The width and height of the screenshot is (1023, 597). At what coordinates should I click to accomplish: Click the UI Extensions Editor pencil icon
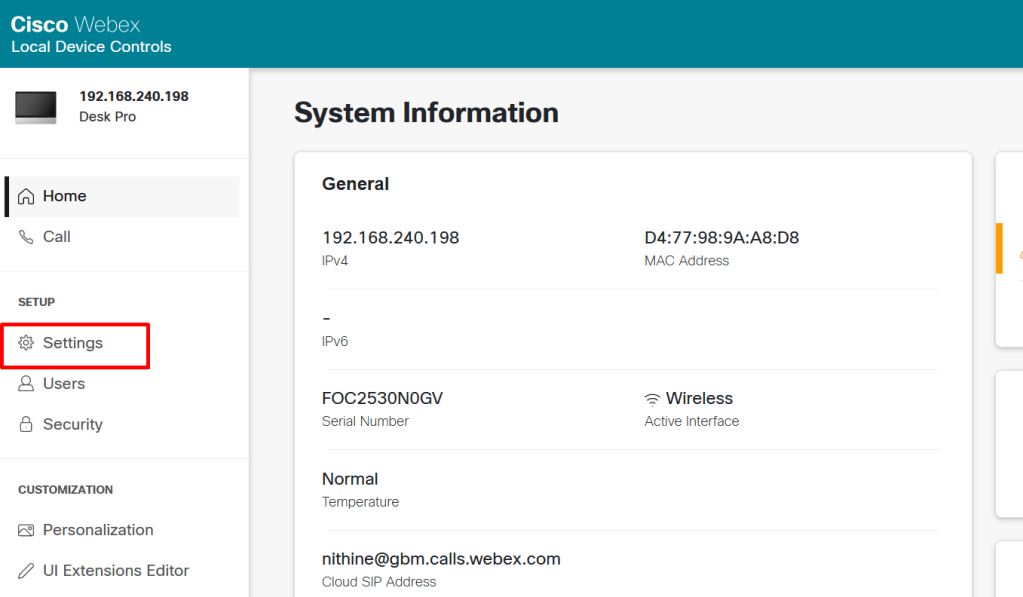[x=26, y=571]
